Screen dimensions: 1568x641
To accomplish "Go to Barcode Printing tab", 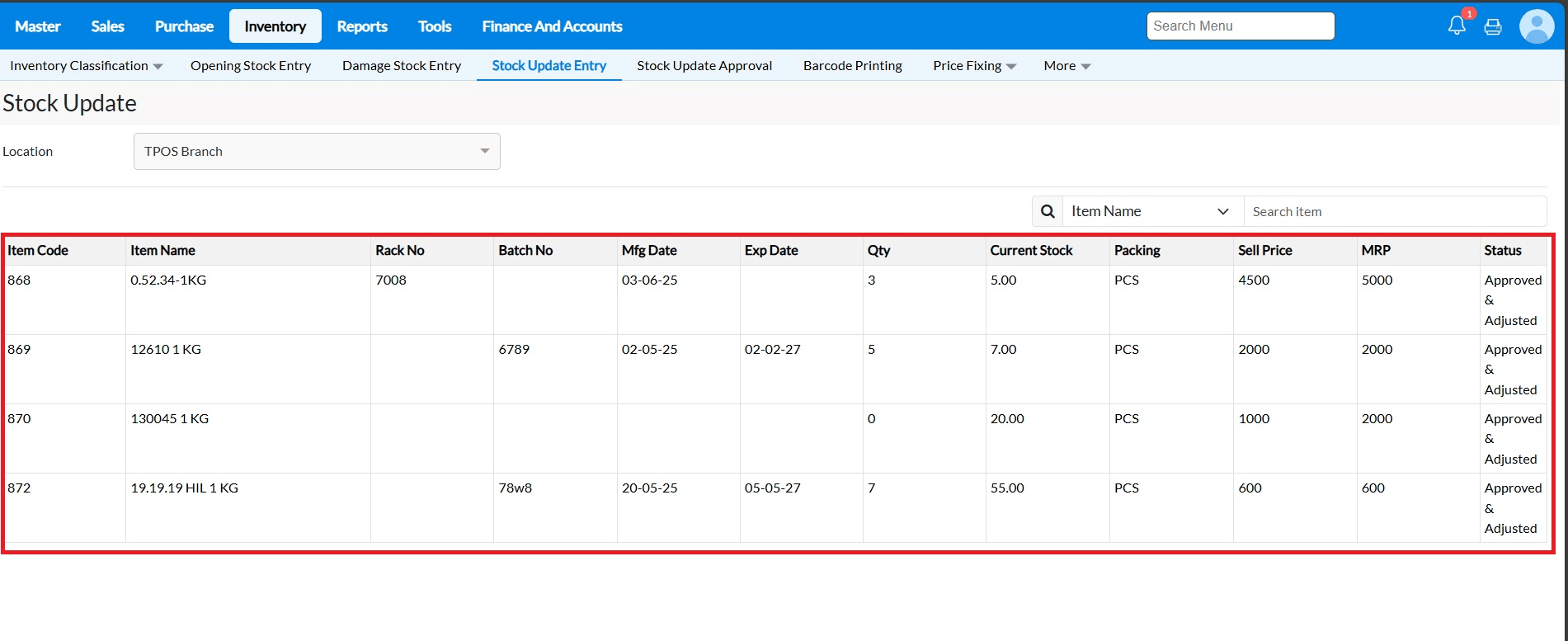I will [852, 66].
